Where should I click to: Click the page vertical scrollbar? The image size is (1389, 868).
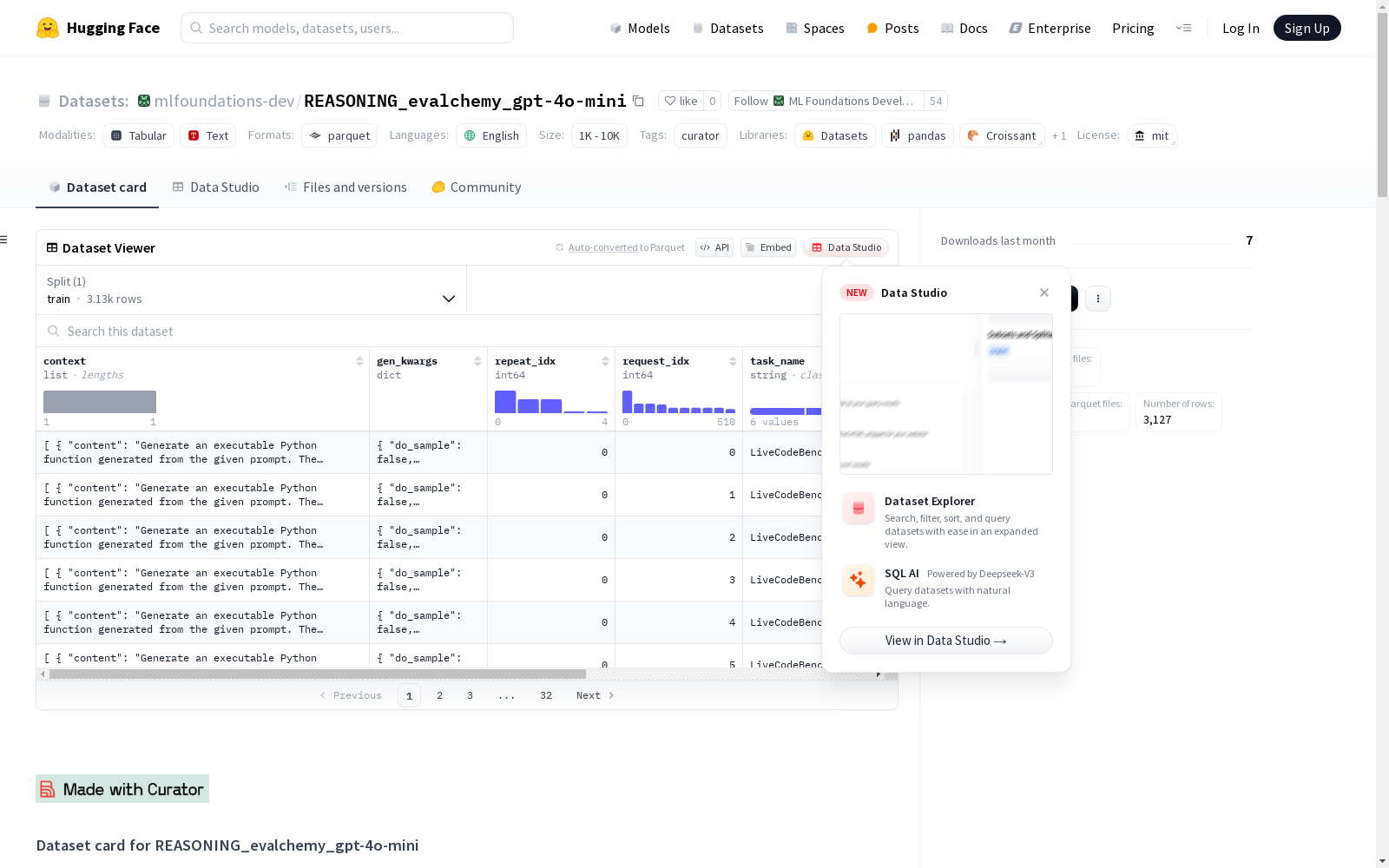(x=1382, y=104)
